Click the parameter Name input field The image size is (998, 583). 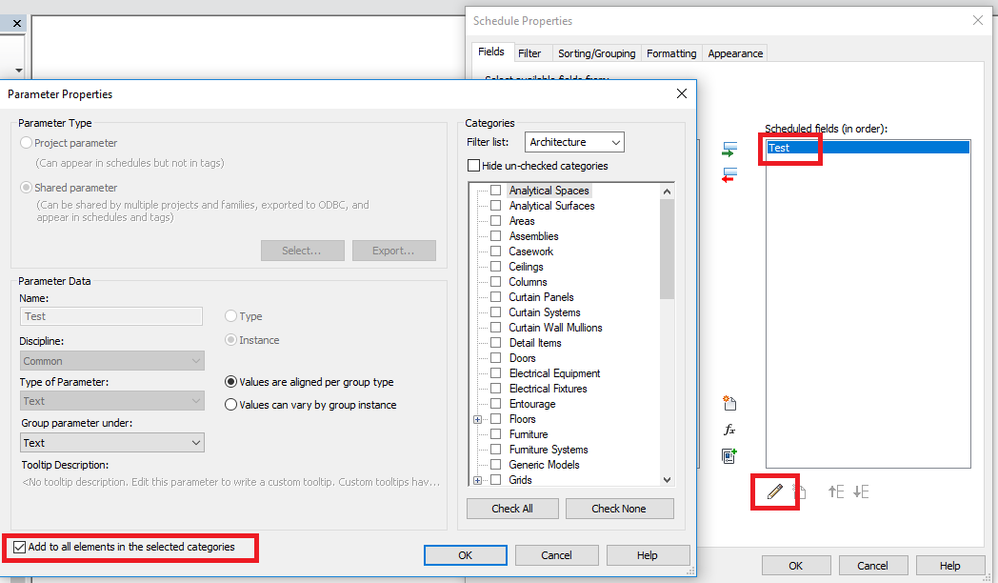[x=111, y=316]
